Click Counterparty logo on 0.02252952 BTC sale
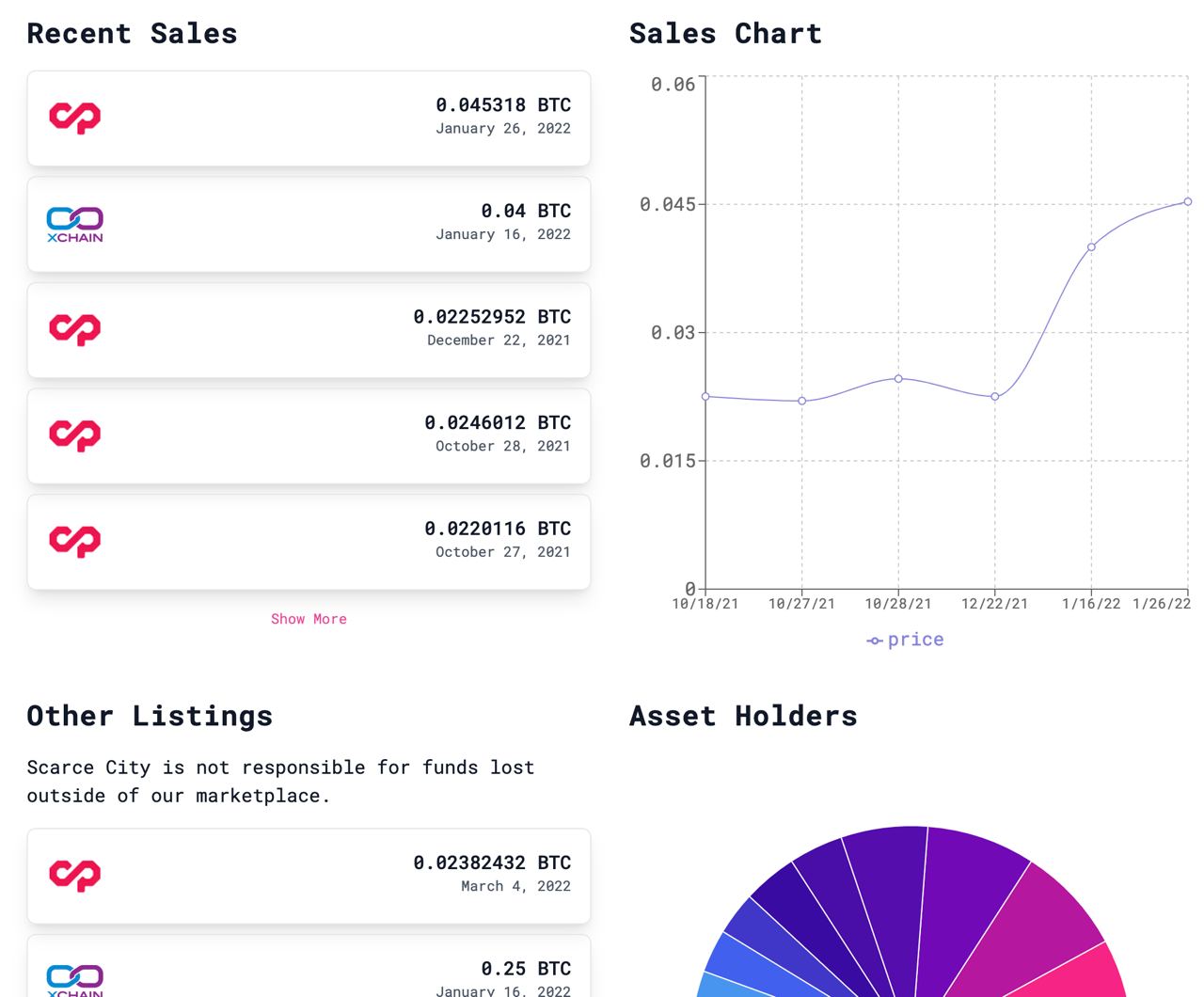Image resolution: width=1204 pixels, height=997 pixels. (74, 329)
